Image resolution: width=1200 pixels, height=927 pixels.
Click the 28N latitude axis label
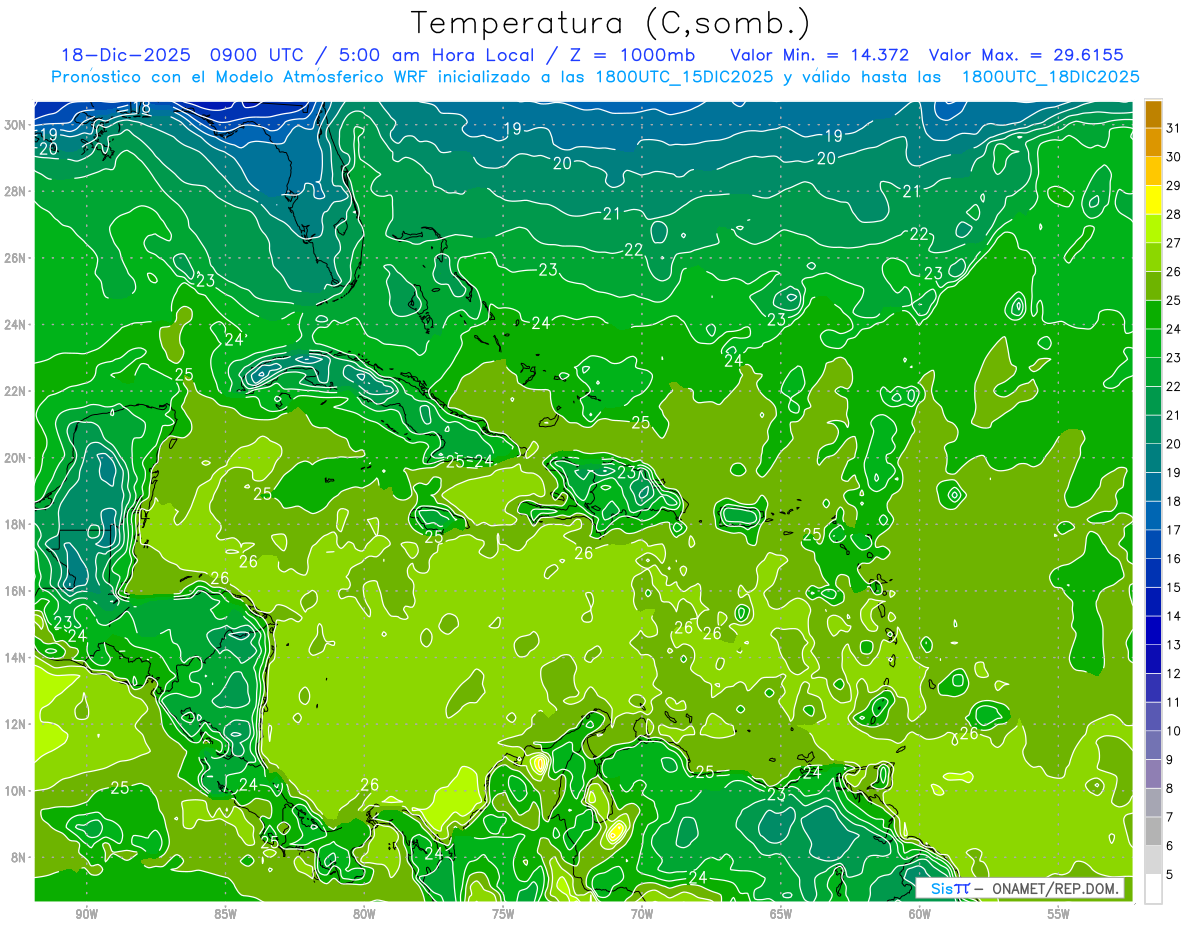[x=15, y=191]
